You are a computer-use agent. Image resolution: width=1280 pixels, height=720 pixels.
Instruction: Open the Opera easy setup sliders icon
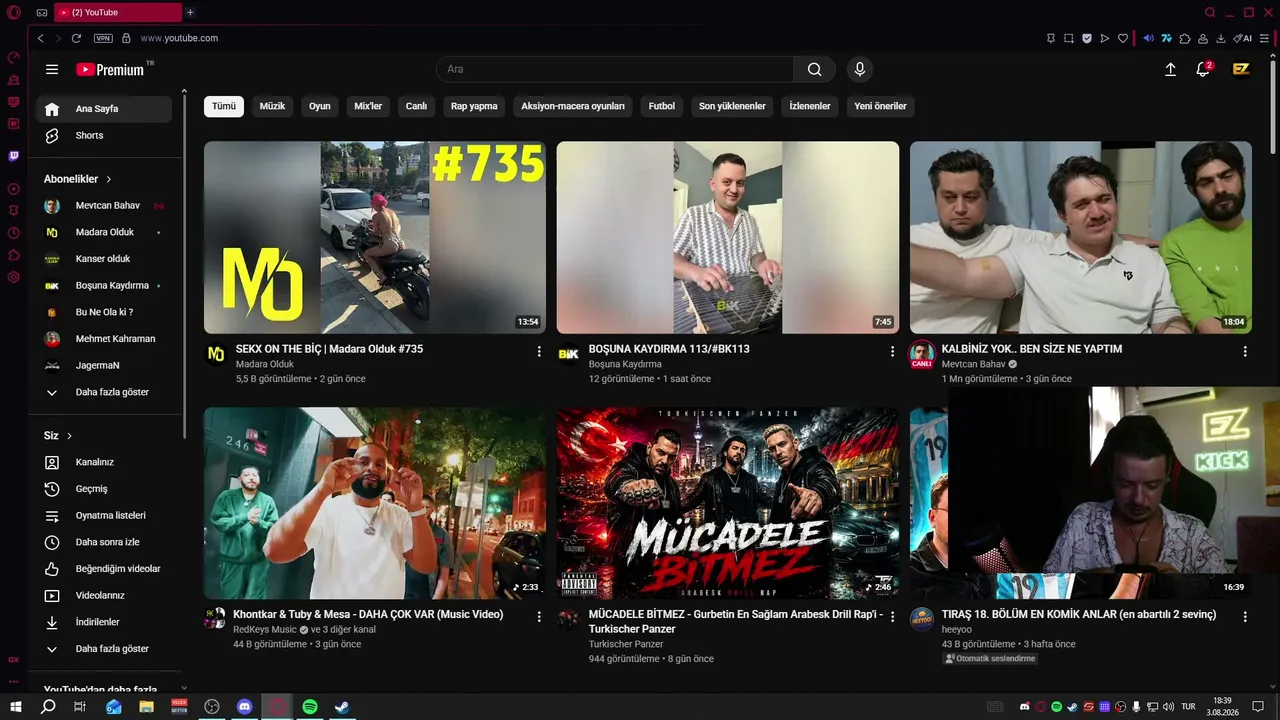(1264, 38)
